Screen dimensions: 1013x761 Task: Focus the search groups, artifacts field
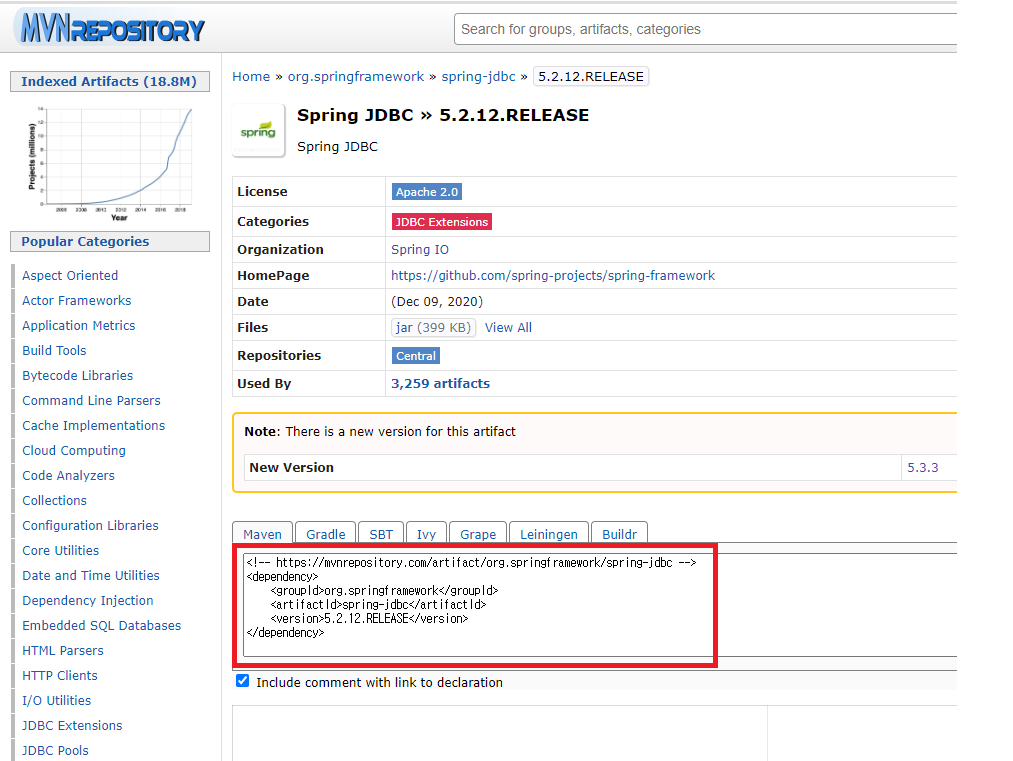pyautogui.click(x=705, y=29)
